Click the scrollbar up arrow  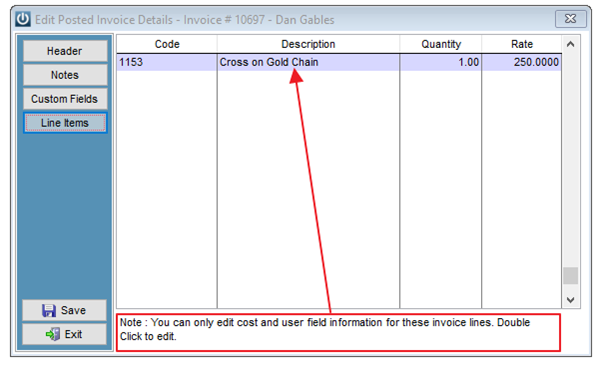571,44
